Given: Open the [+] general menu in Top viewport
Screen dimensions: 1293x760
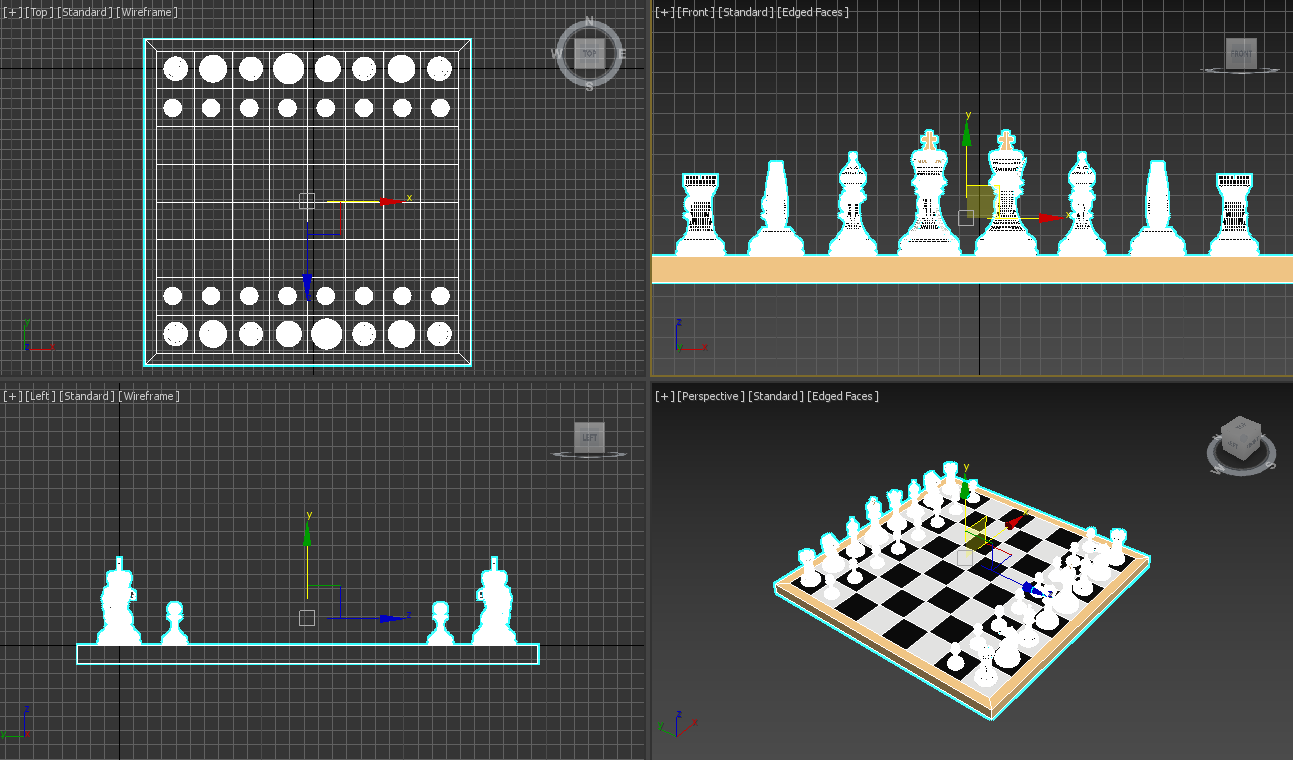Looking at the screenshot, I should click(x=13, y=12).
